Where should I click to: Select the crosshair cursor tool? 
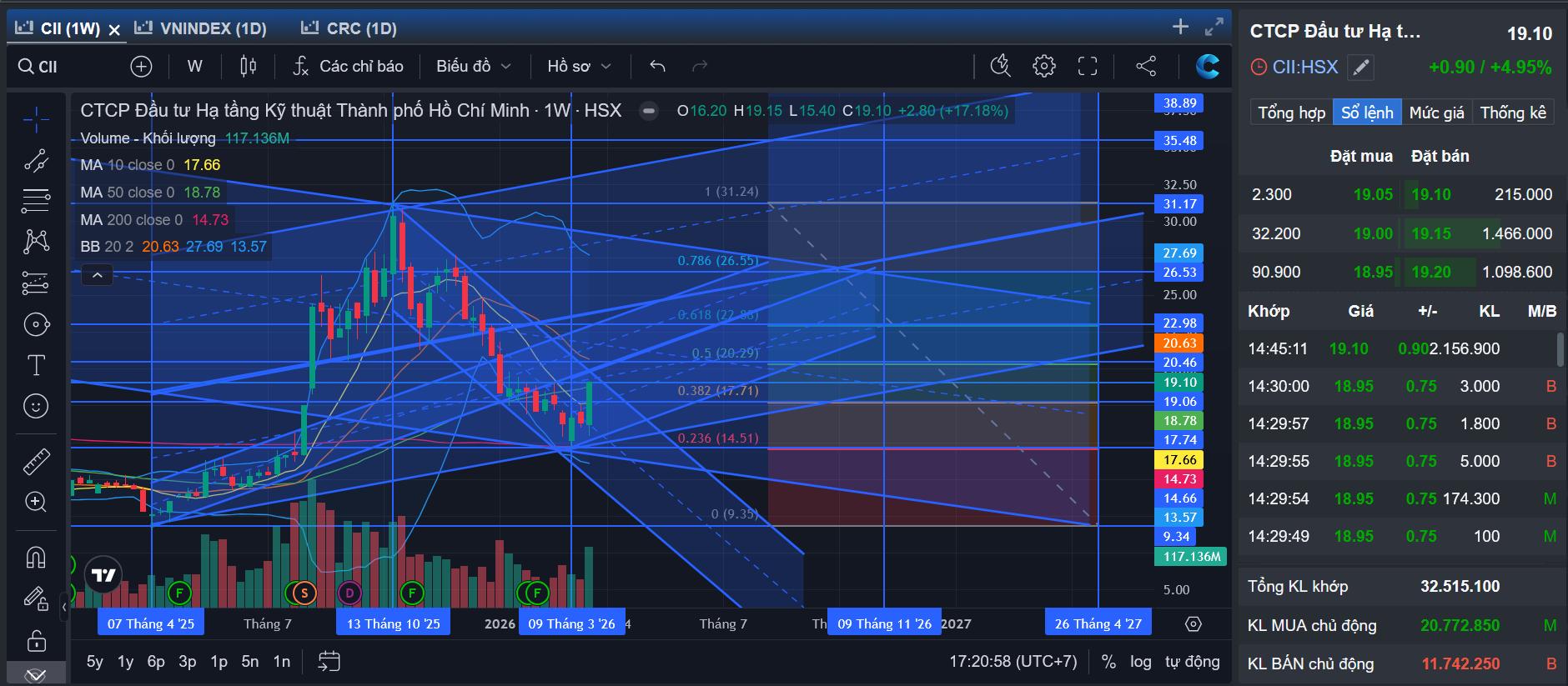point(36,120)
